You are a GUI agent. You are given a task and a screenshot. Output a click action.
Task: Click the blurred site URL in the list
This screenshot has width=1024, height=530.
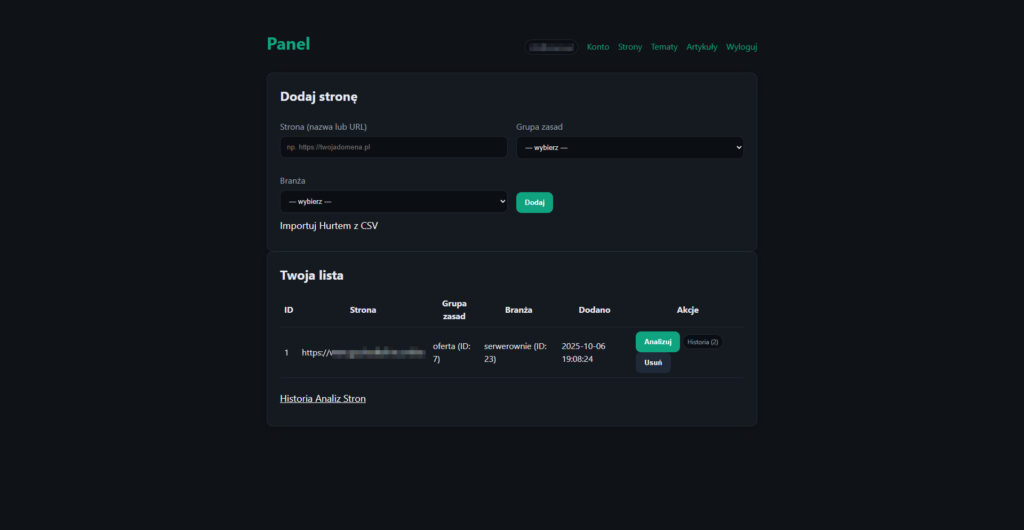[363, 353]
